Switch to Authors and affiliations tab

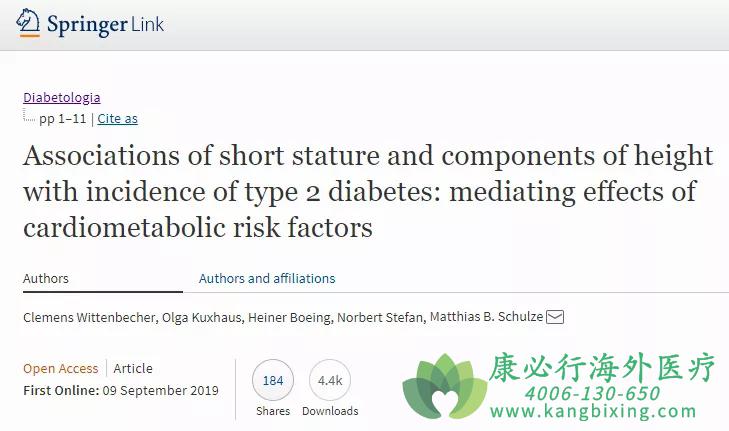[x=267, y=278]
